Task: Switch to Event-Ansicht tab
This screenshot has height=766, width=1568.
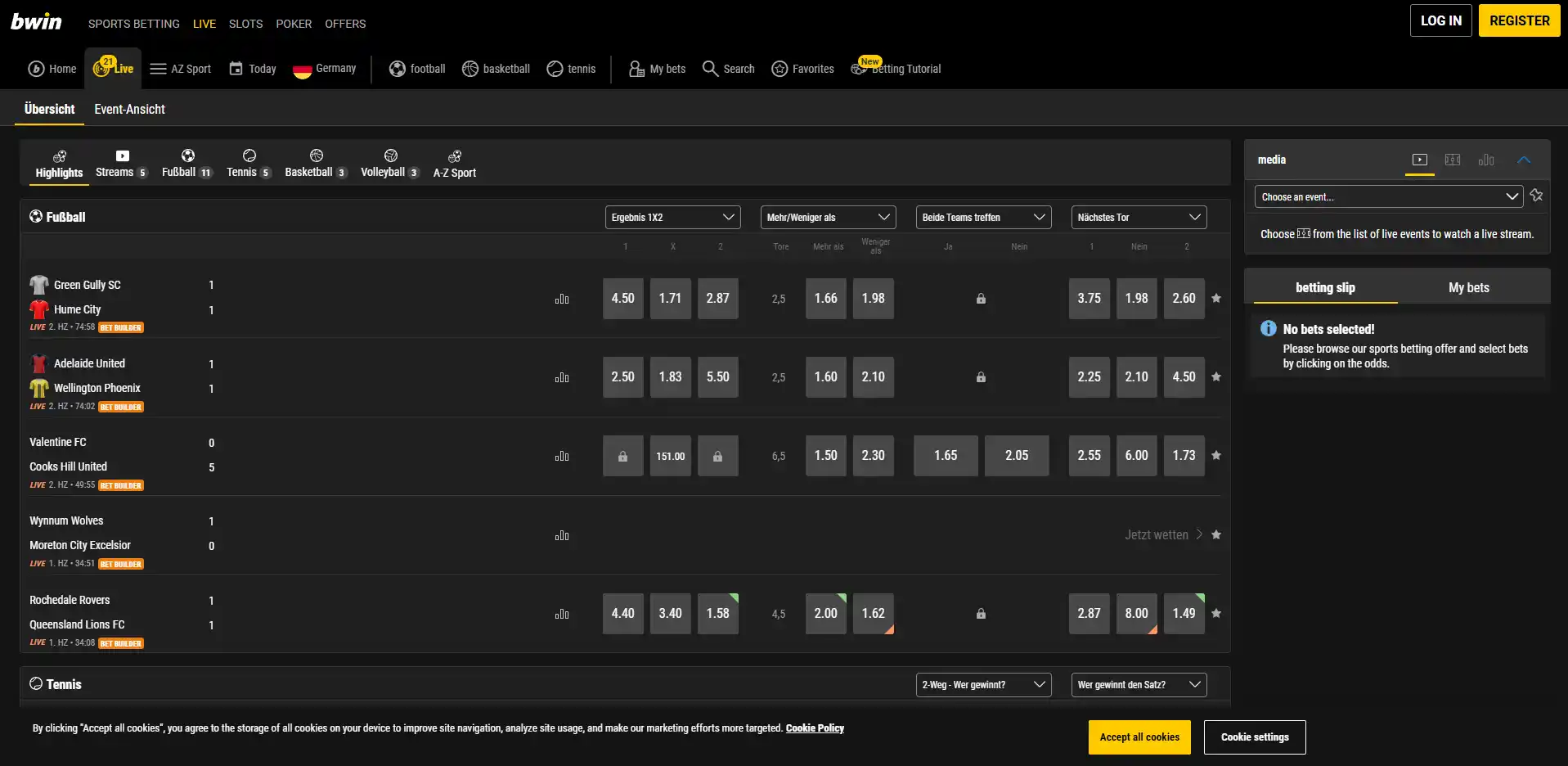Action: [129, 109]
